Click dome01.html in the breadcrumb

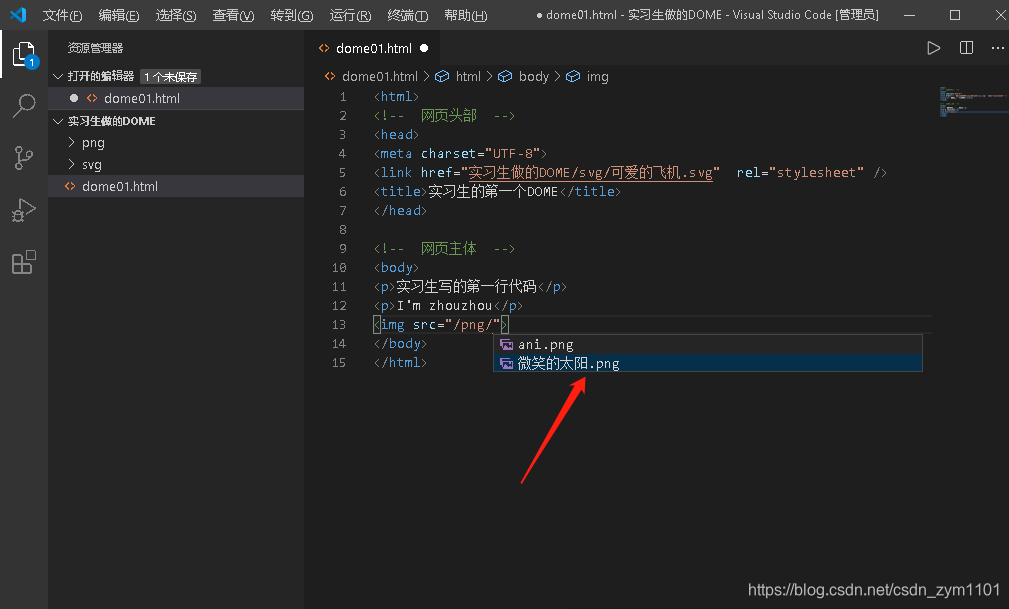point(380,77)
